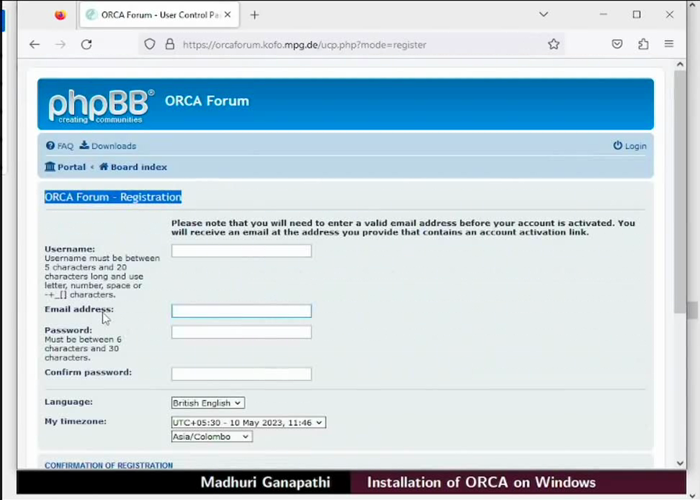Click the padlock site security icon
Image resolution: width=700 pixels, height=500 pixels.
click(169, 44)
